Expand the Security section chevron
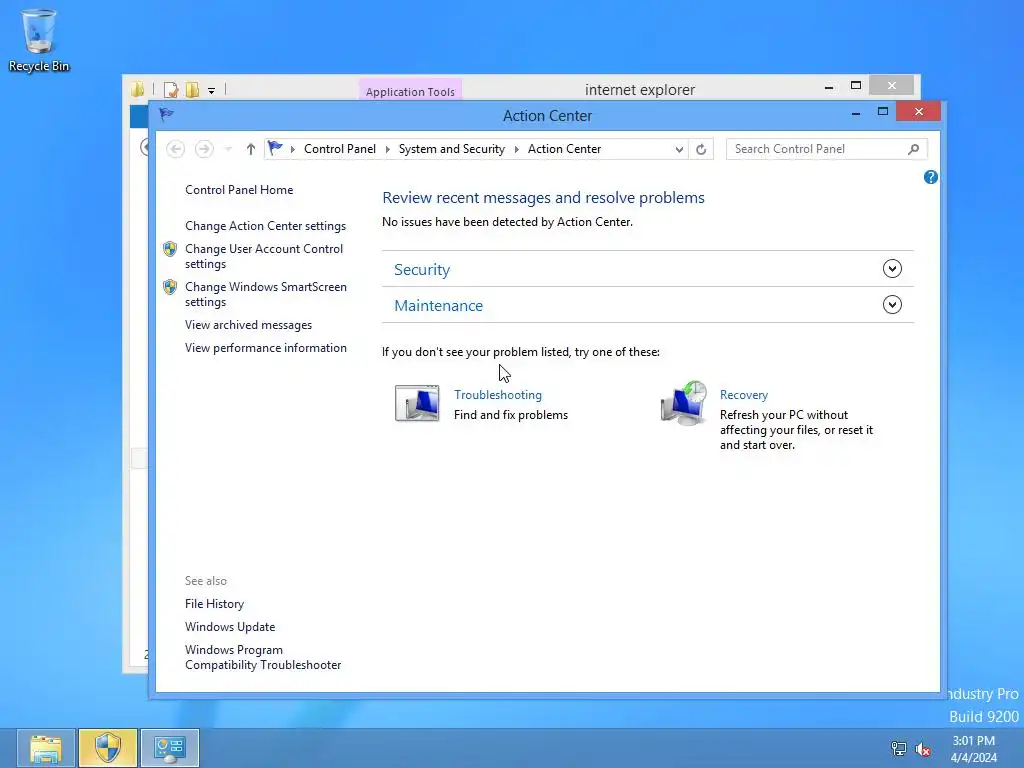Viewport: 1024px width, 768px height. tap(892, 268)
